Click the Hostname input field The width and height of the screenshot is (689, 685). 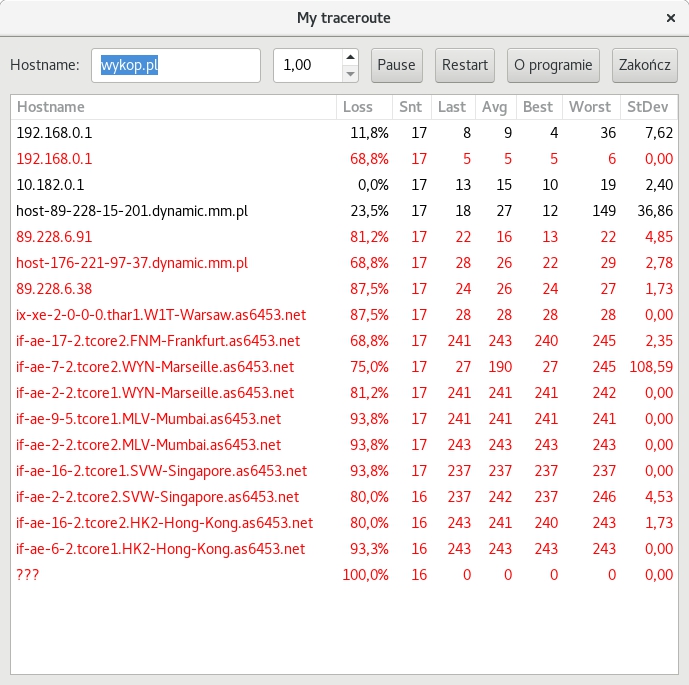tap(176, 65)
